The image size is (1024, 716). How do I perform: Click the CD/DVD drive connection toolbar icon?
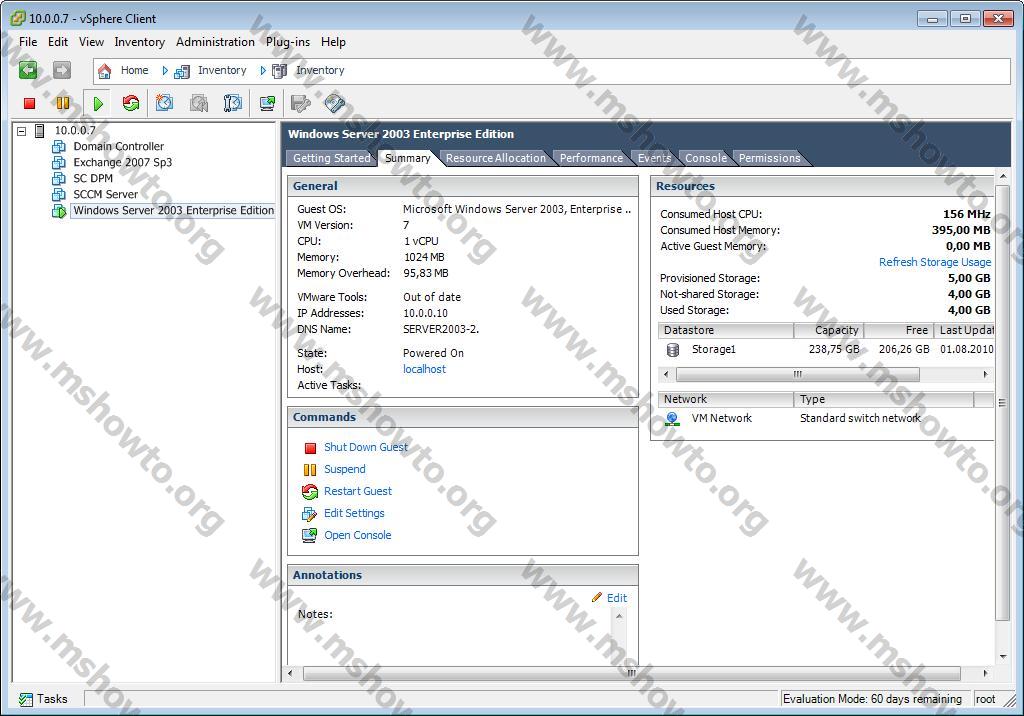pyautogui.click(x=334, y=103)
